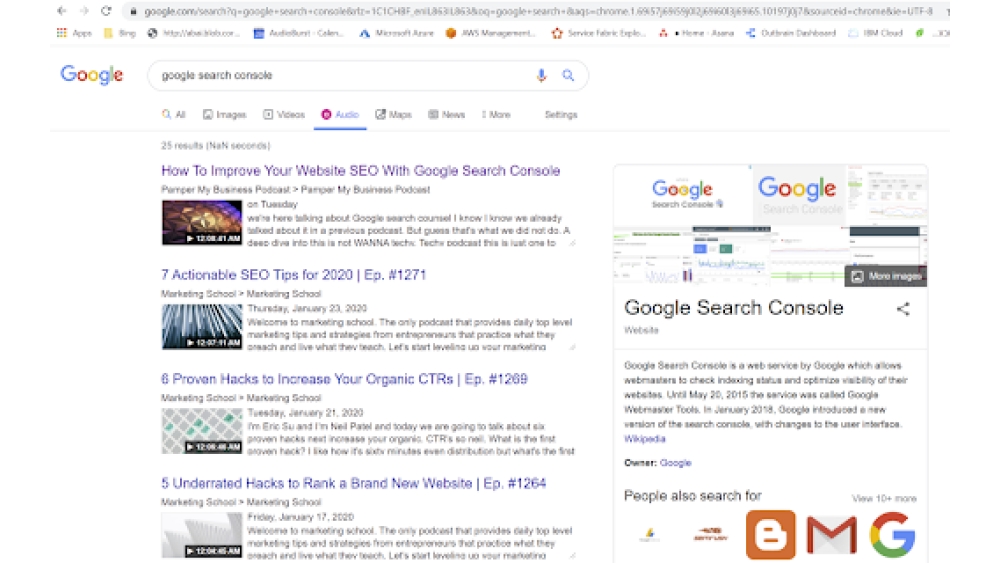The height and width of the screenshot is (563, 1000).
Task: Click the Tuesday, January 21, 2020 date text
Action: pyautogui.click(x=305, y=413)
